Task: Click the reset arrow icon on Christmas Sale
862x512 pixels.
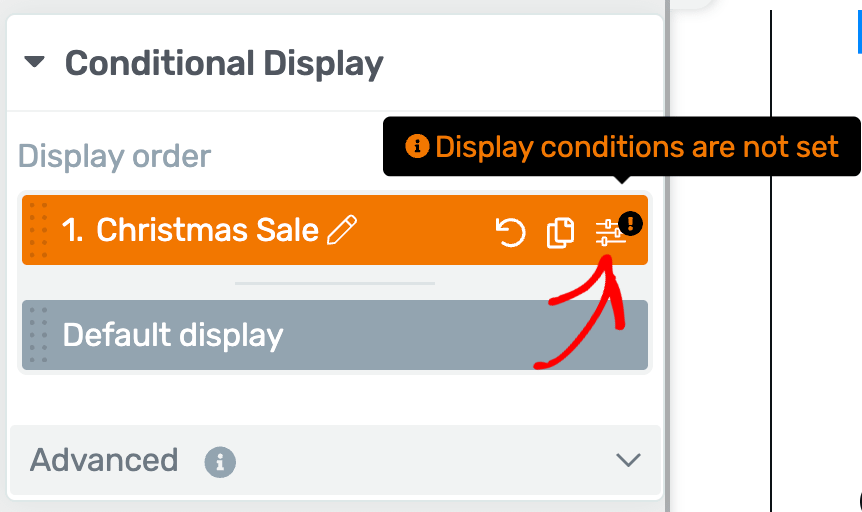Action: [x=510, y=232]
